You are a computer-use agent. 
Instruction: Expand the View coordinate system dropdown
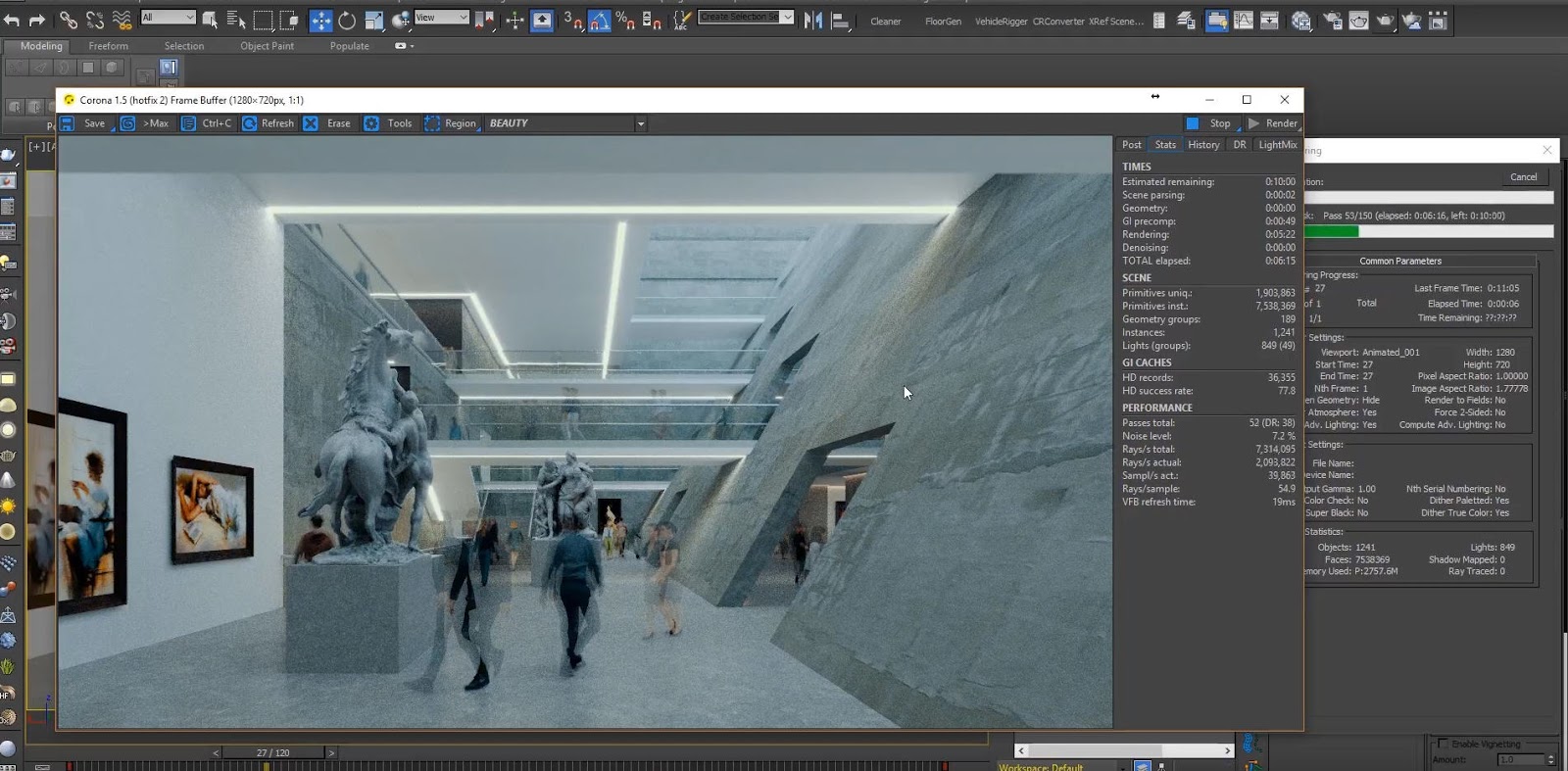point(441,18)
